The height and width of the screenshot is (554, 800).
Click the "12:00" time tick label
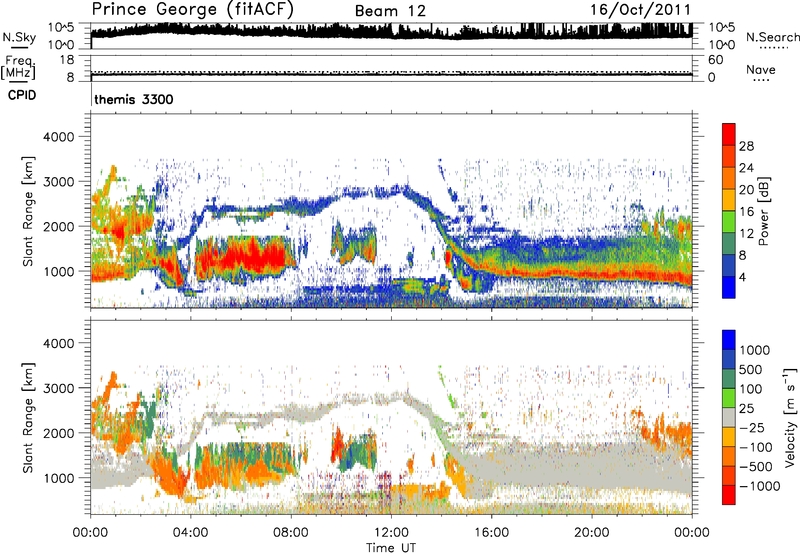pos(391,533)
